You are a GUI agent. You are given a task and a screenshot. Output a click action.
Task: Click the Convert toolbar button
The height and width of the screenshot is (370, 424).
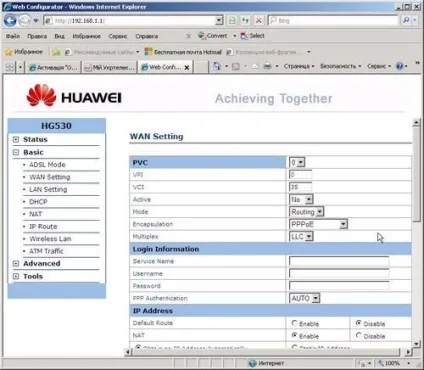(x=213, y=36)
